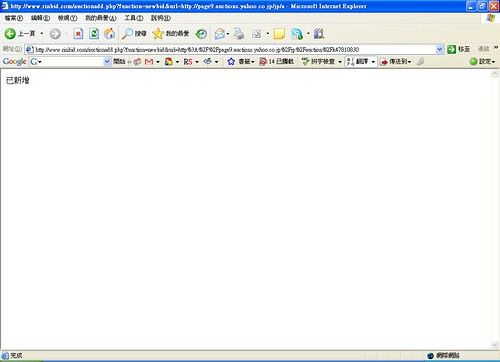The width and height of the screenshot is (500, 362).
Task: Click the Gmail M icon in Google toolbar
Action: pyautogui.click(x=149, y=62)
